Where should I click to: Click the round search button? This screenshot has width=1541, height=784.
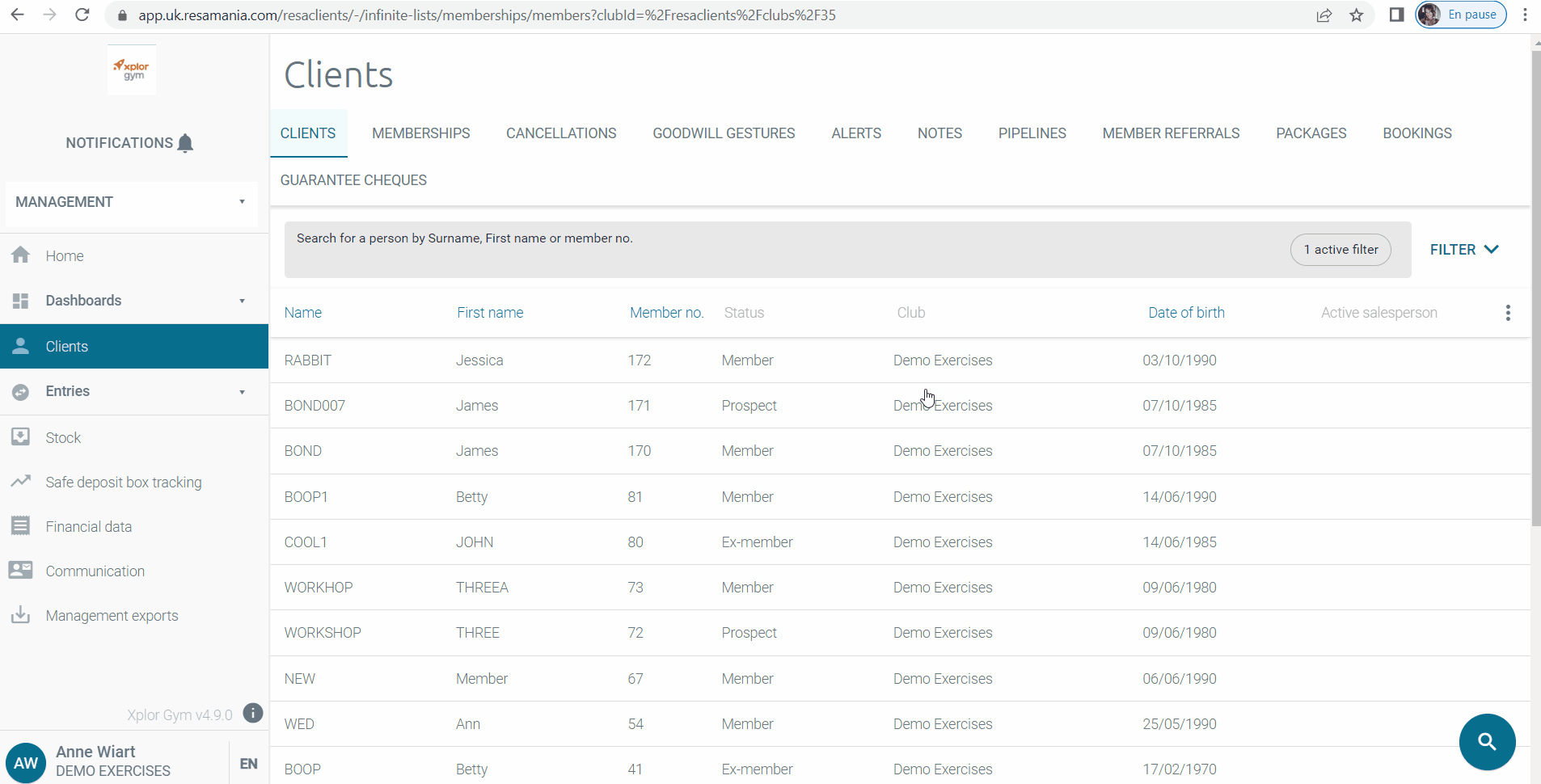pos(1486,742)
